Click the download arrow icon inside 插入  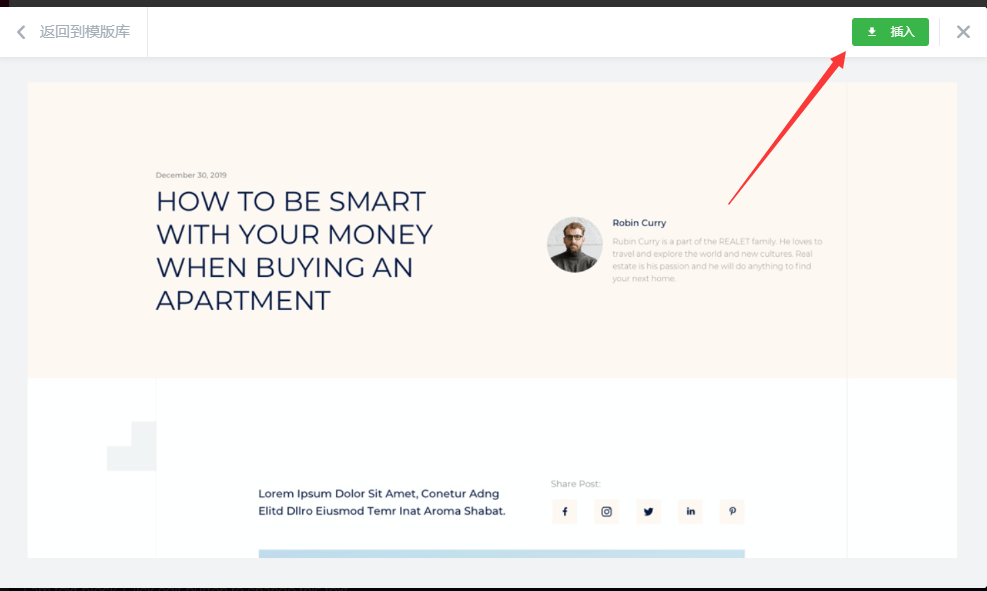(x=872, y=32)
